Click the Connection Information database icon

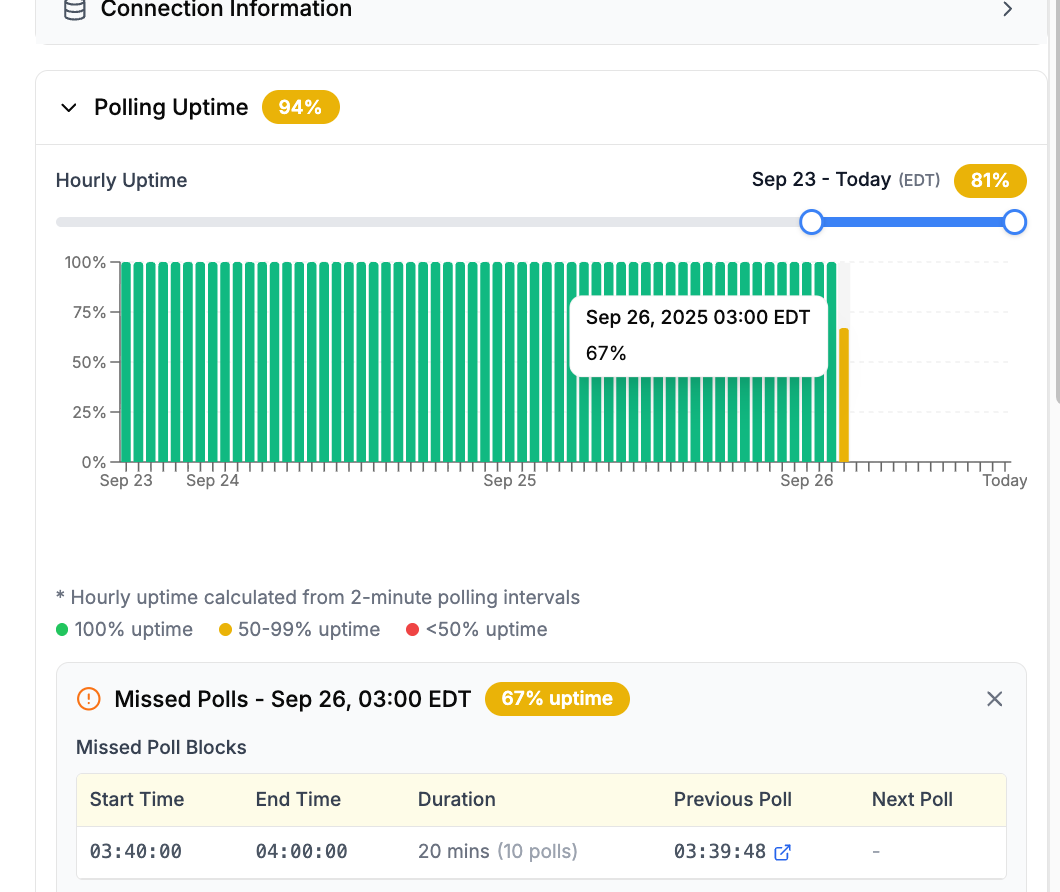tap(74, 10)
